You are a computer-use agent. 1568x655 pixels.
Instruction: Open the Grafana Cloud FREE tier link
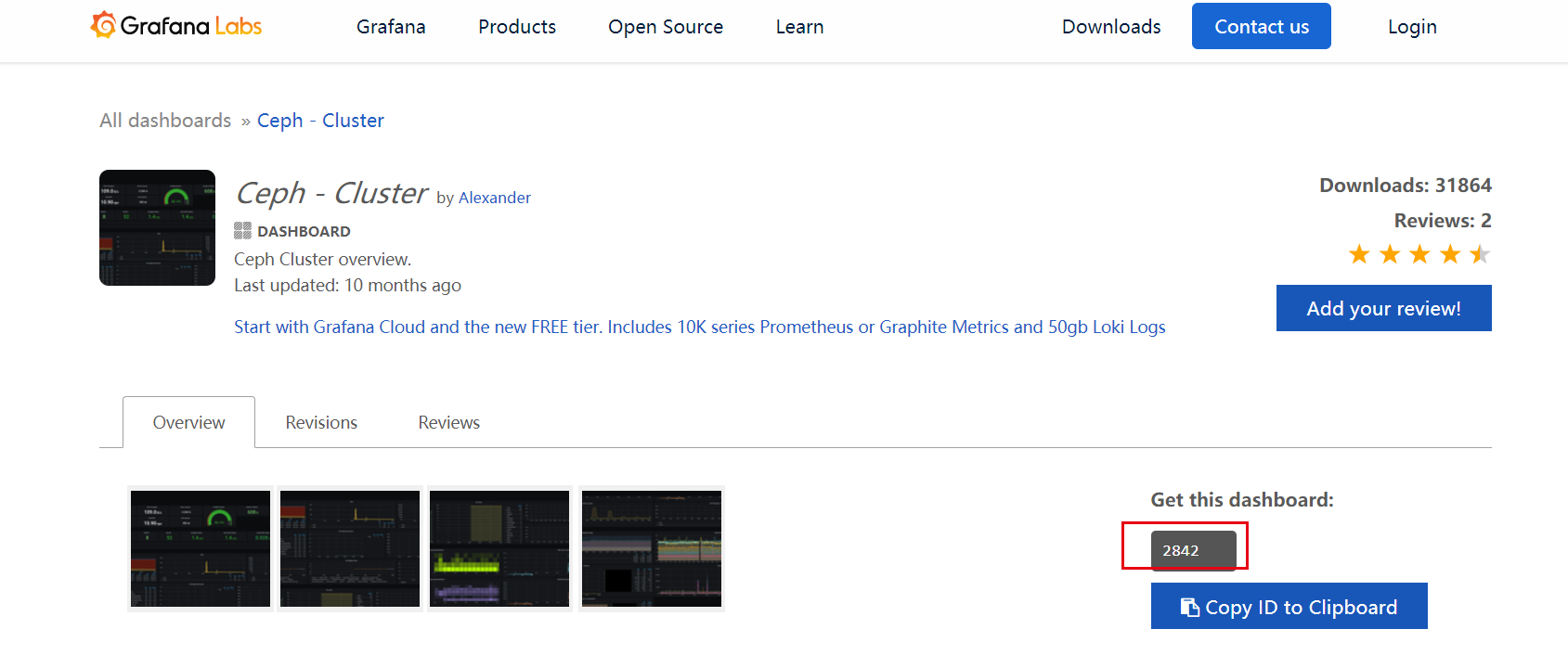tap(700, 327)
